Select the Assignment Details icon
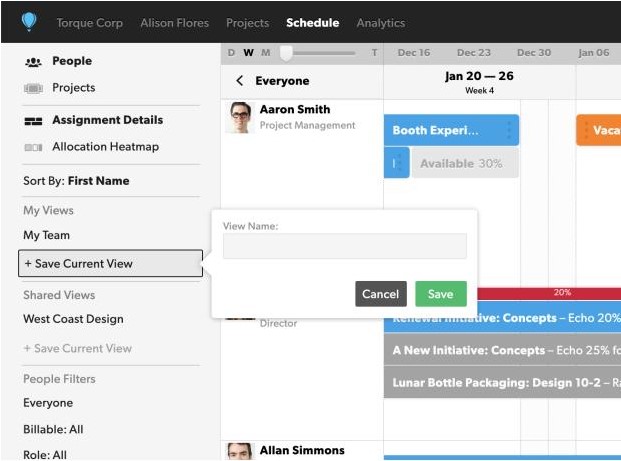 point(33,121)
